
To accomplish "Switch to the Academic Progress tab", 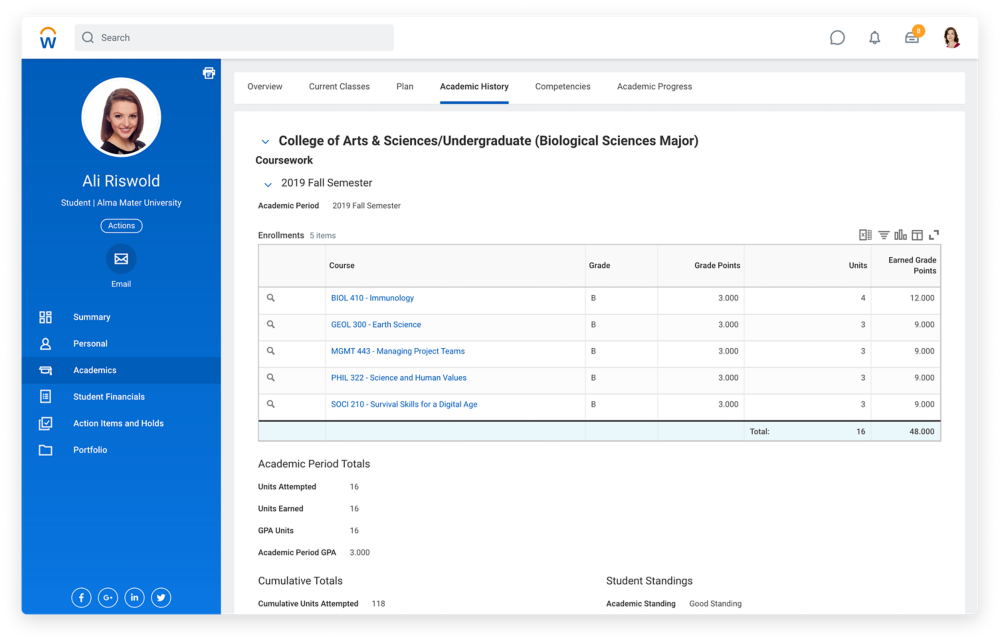I will coord(654,87).
